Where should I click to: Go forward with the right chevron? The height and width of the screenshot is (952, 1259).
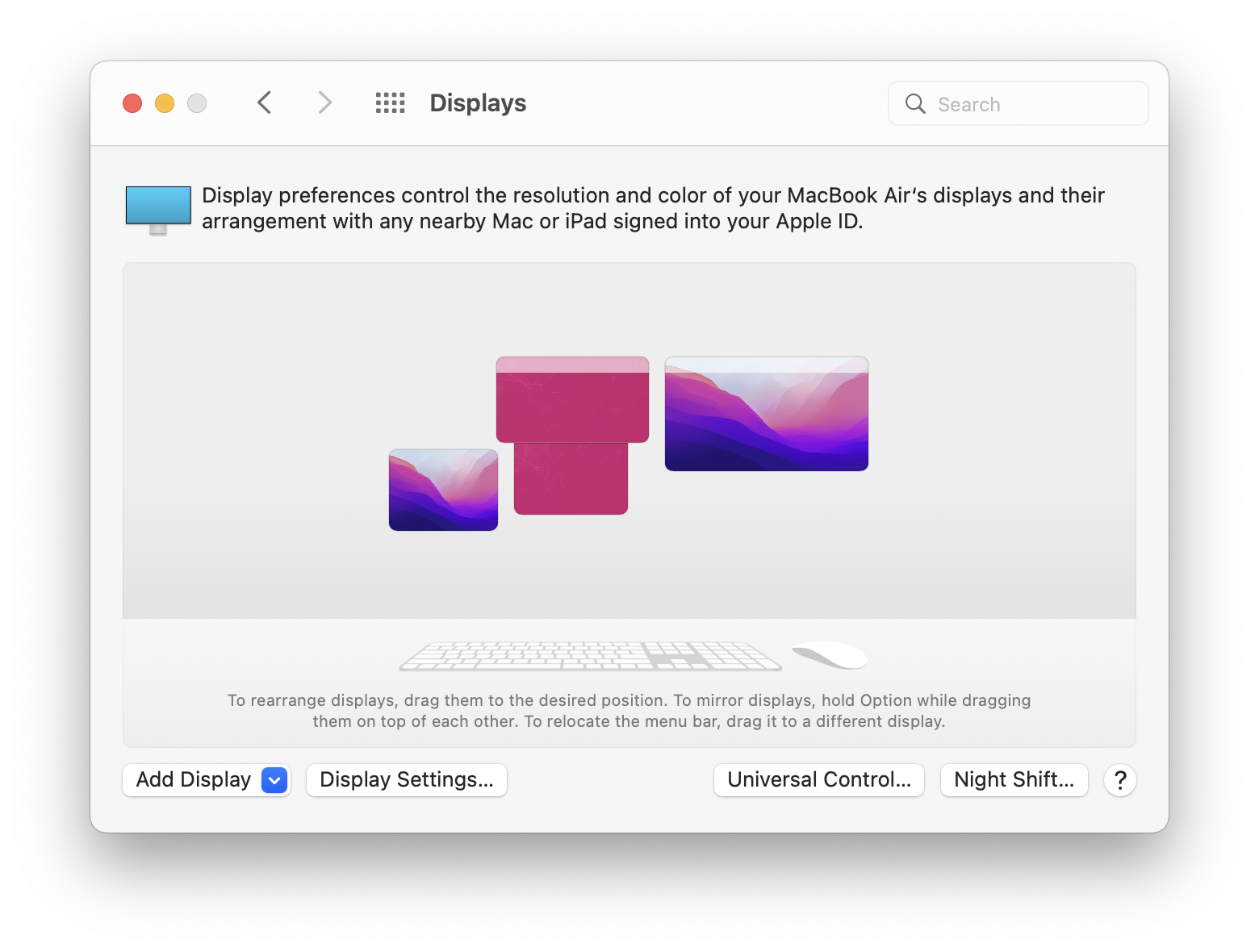tap(324, 103)
